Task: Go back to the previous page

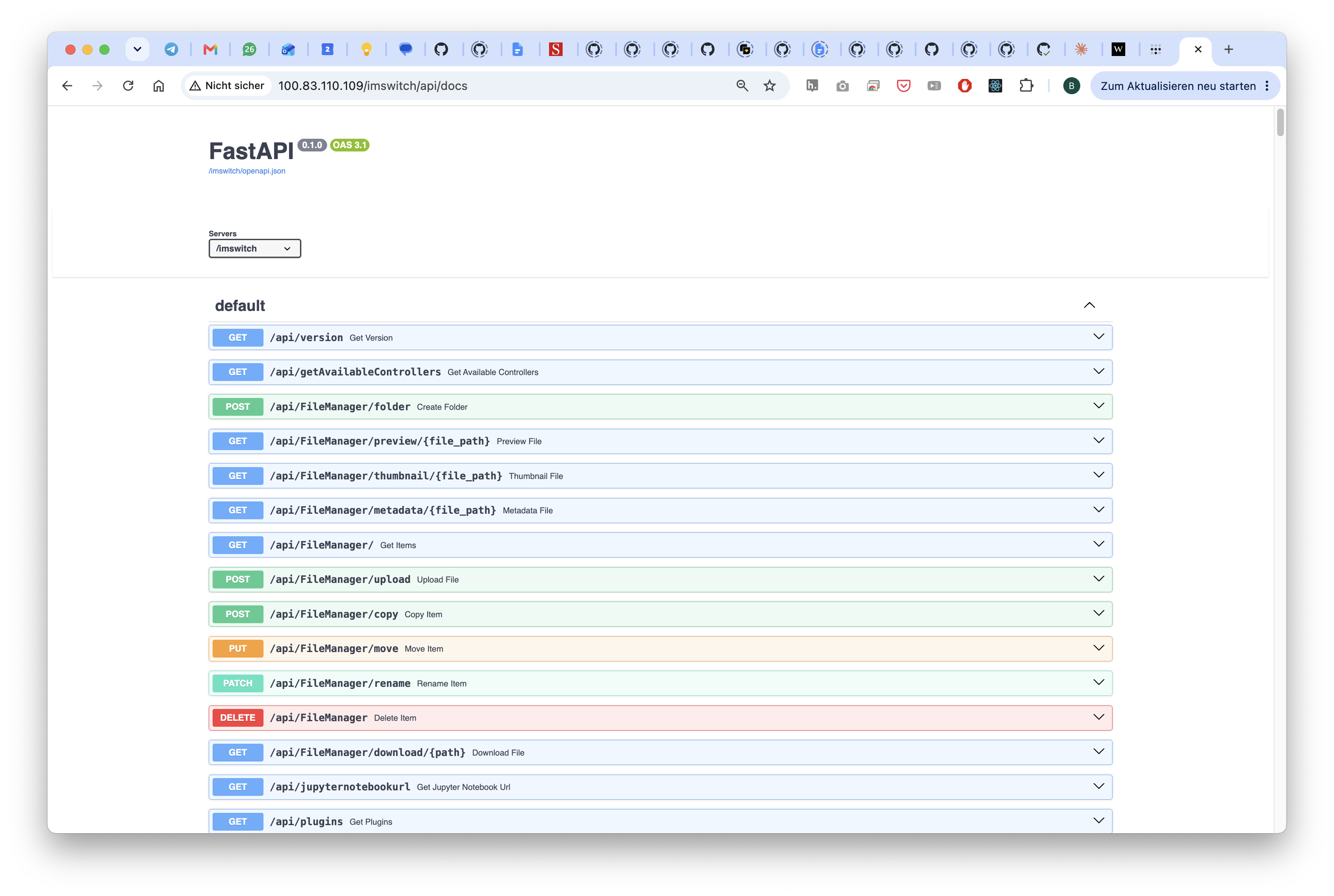Action: 67,86
